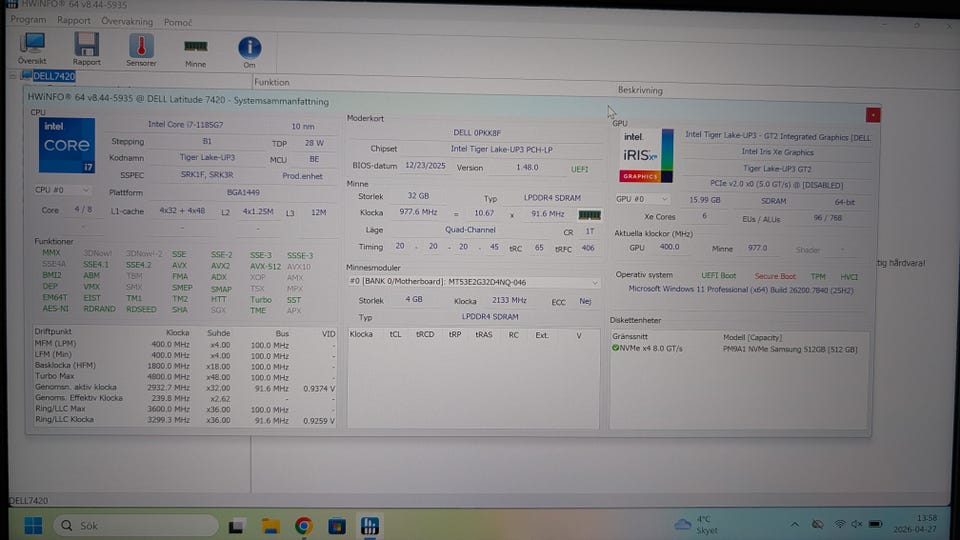
Task: Click the muted volume tray icon
Action: 857,525
